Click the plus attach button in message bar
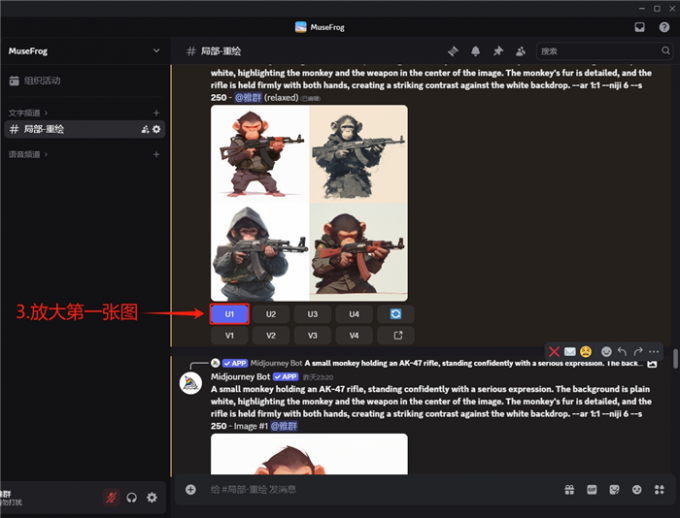 click(x=190, y=489)
